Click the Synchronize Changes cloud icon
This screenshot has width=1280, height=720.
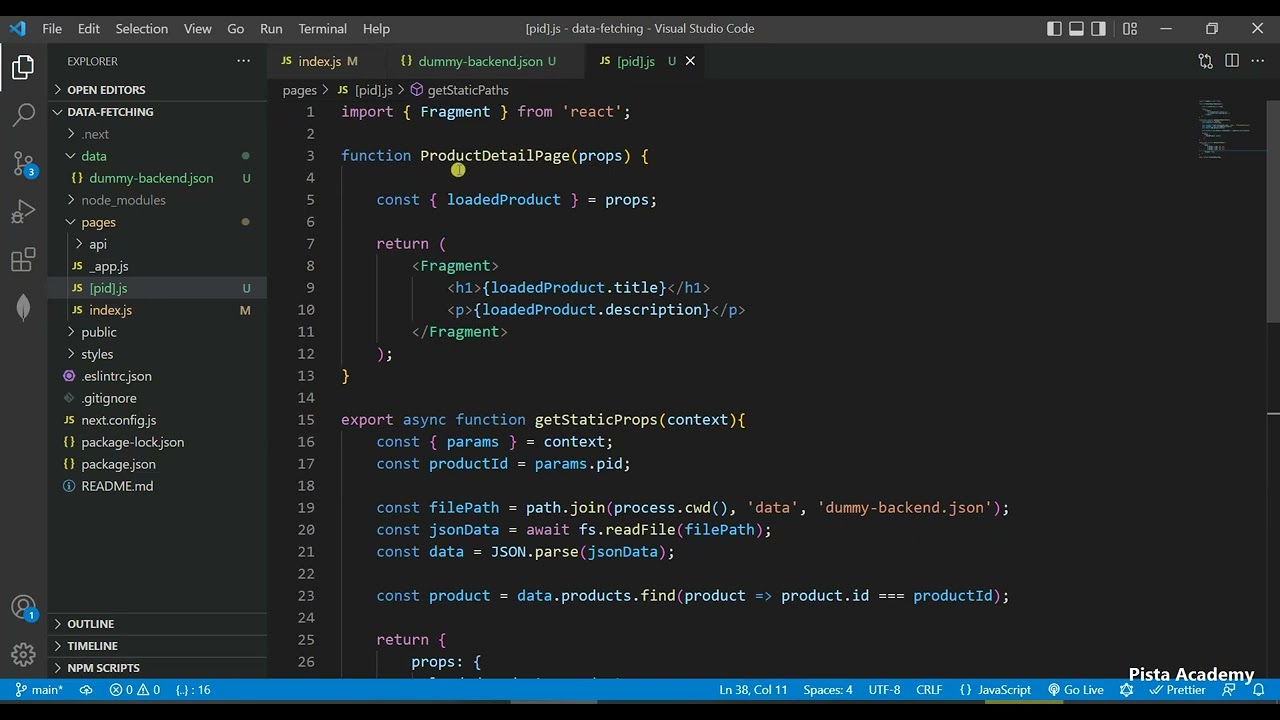pyautogui.click(x=86, y=690)
